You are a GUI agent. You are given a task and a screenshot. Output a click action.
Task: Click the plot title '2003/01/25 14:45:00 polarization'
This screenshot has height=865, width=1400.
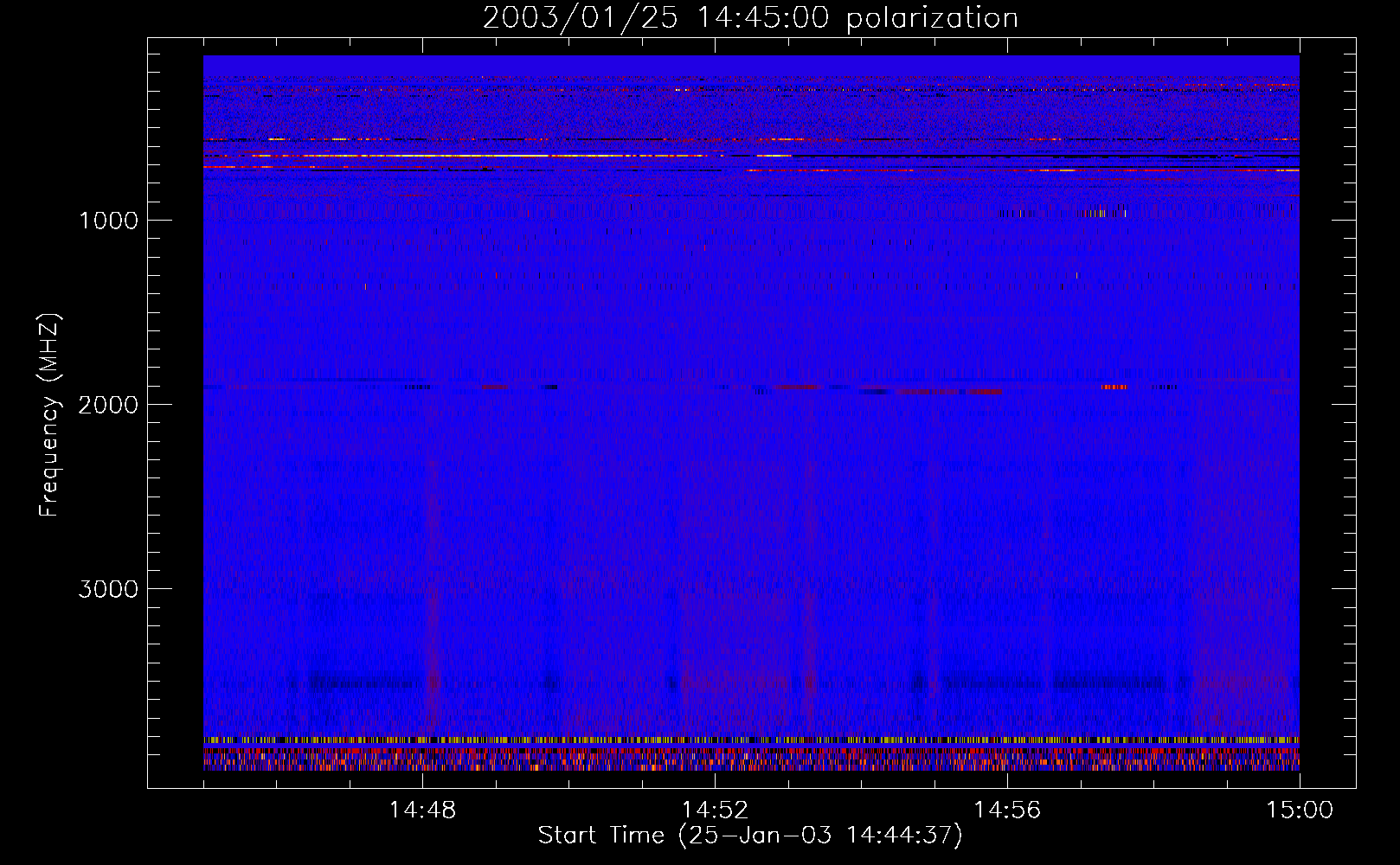tap(750, 17)
